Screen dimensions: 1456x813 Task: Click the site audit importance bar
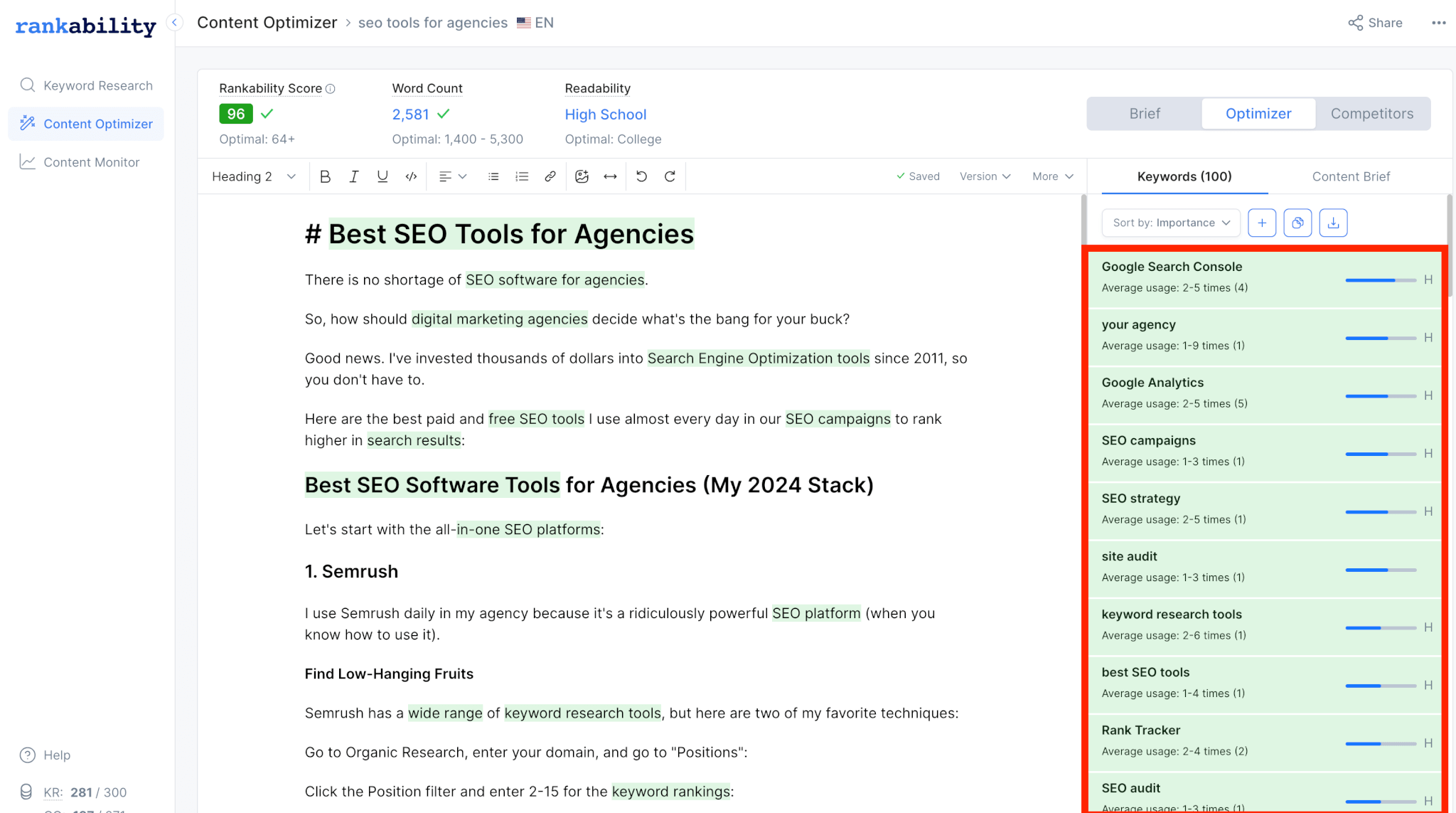(1381, 570)
